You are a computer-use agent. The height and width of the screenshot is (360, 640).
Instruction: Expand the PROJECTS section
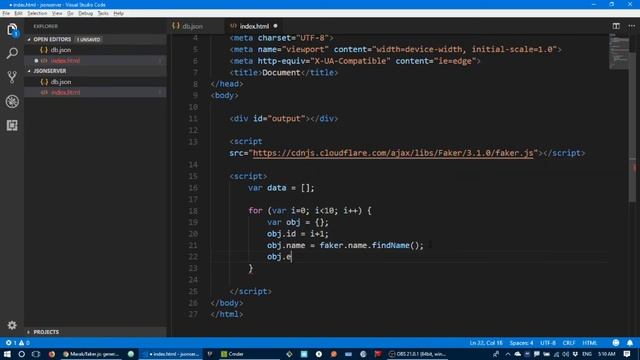[96, 332]
